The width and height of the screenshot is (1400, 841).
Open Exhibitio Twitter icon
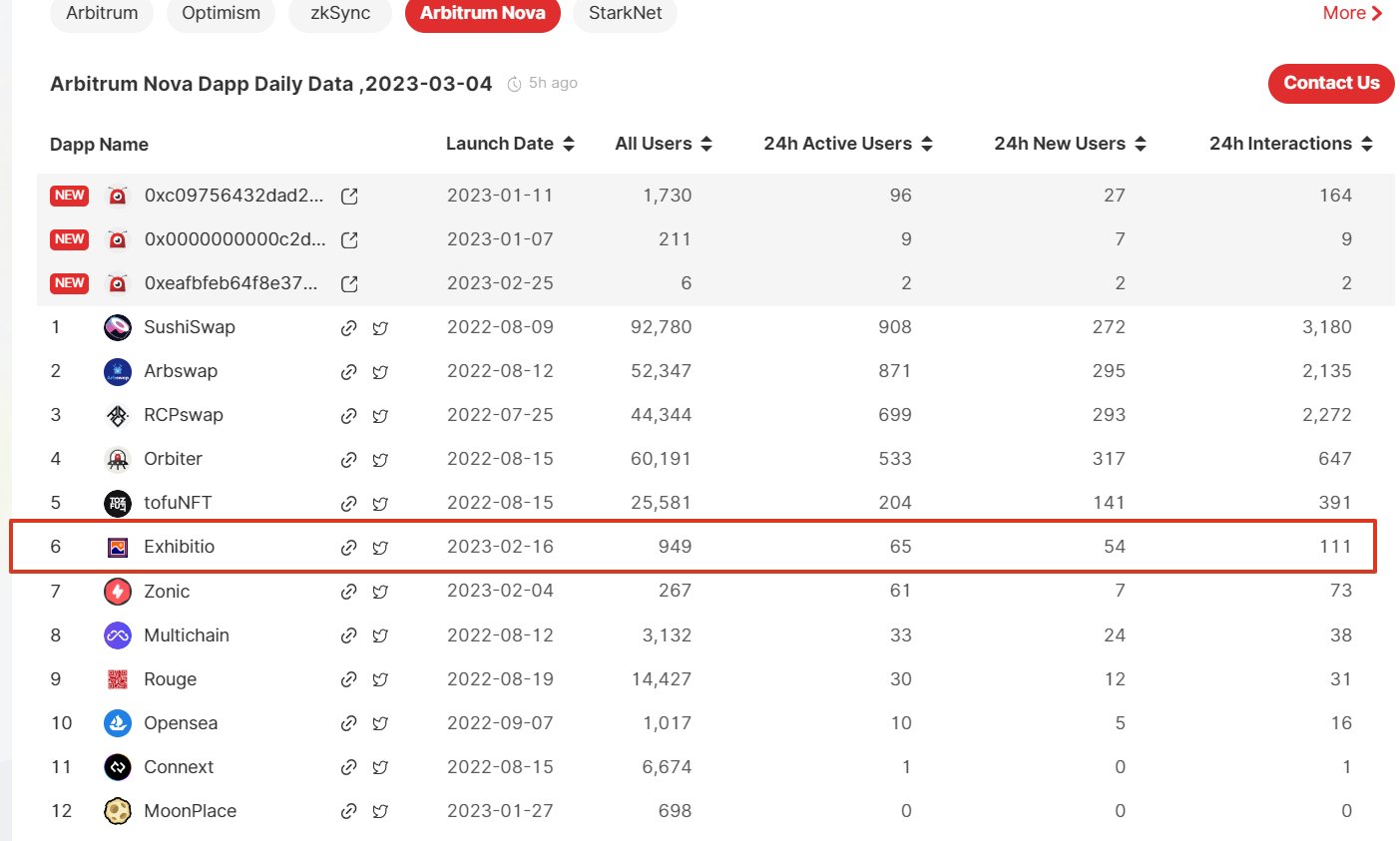[380, 548]
